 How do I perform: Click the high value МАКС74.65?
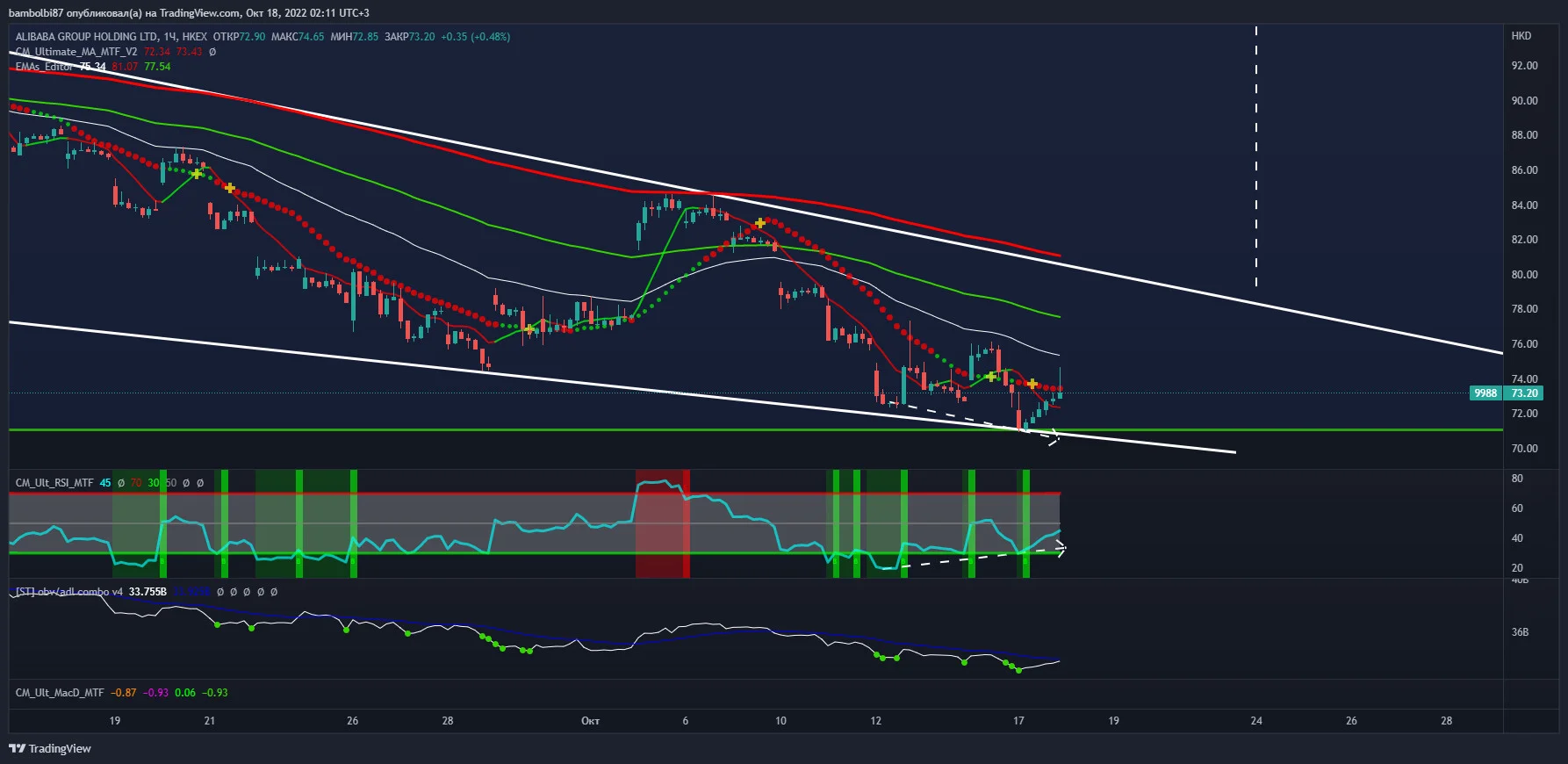[x=298, y=37]
